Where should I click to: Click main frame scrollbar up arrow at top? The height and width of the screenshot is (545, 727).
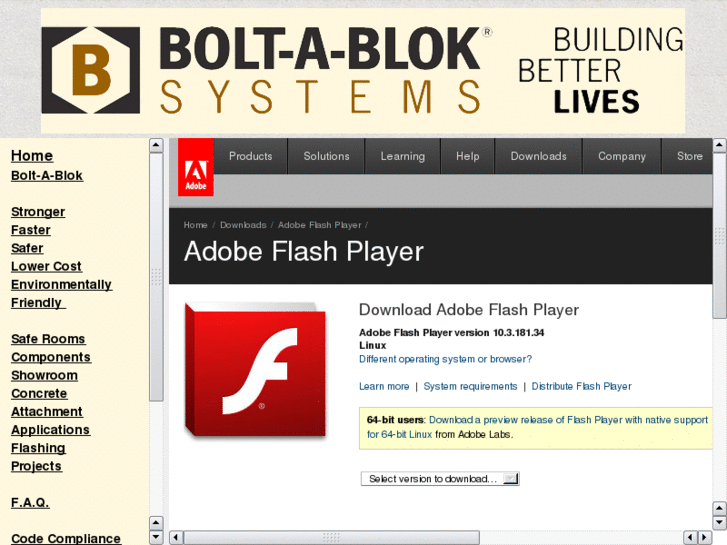pos(719,145)
